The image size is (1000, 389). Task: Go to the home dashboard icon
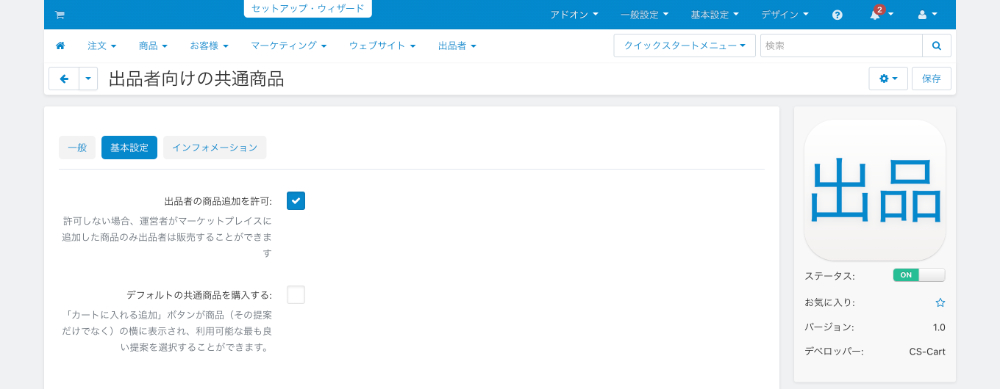click(x=61, y=46)
